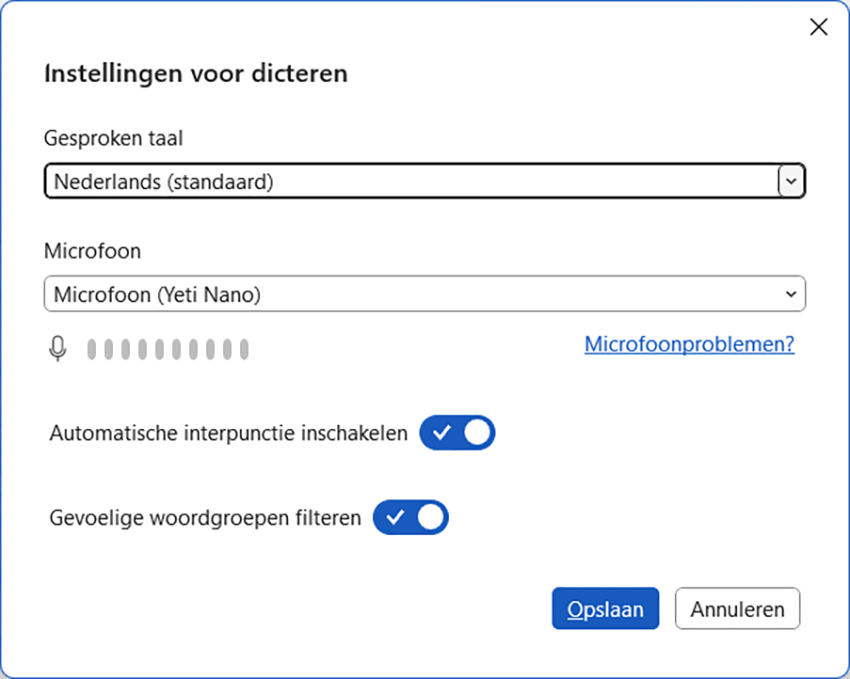The height and width of the screenshot is (679, 850).
Task: Click the Automatische interpunctie inschakelen label
Action: 228,434
